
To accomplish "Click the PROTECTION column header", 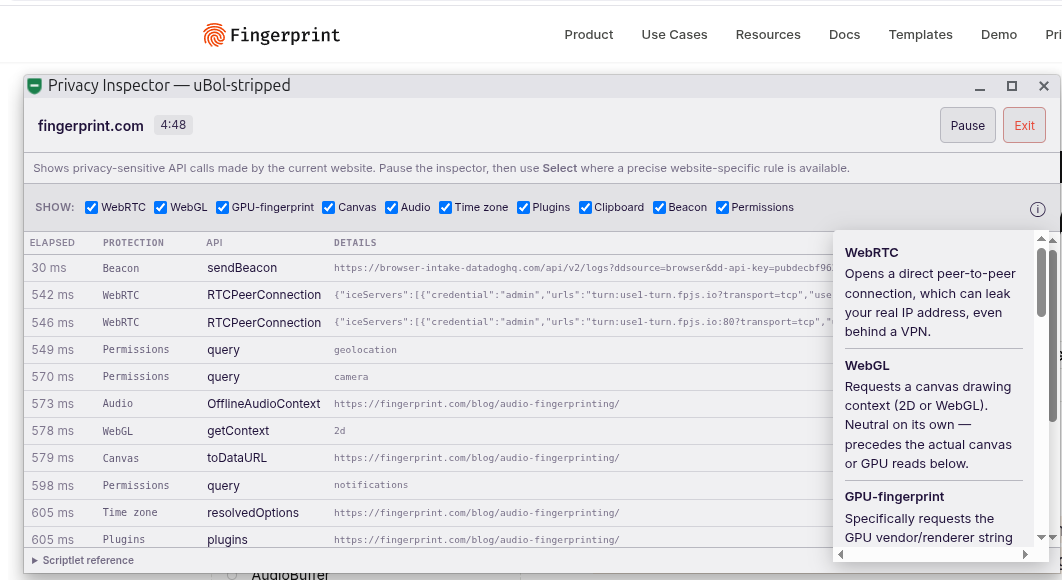I will pyautogui.click(x=133, y=243).
